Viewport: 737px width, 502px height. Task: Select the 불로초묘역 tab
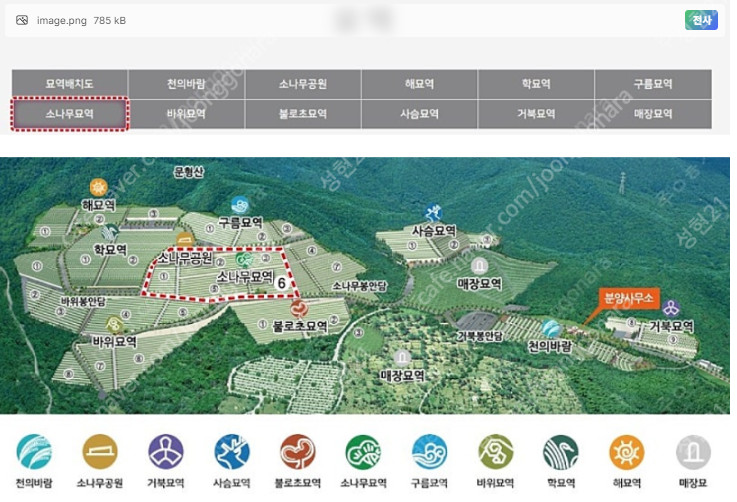click(303, 114)
